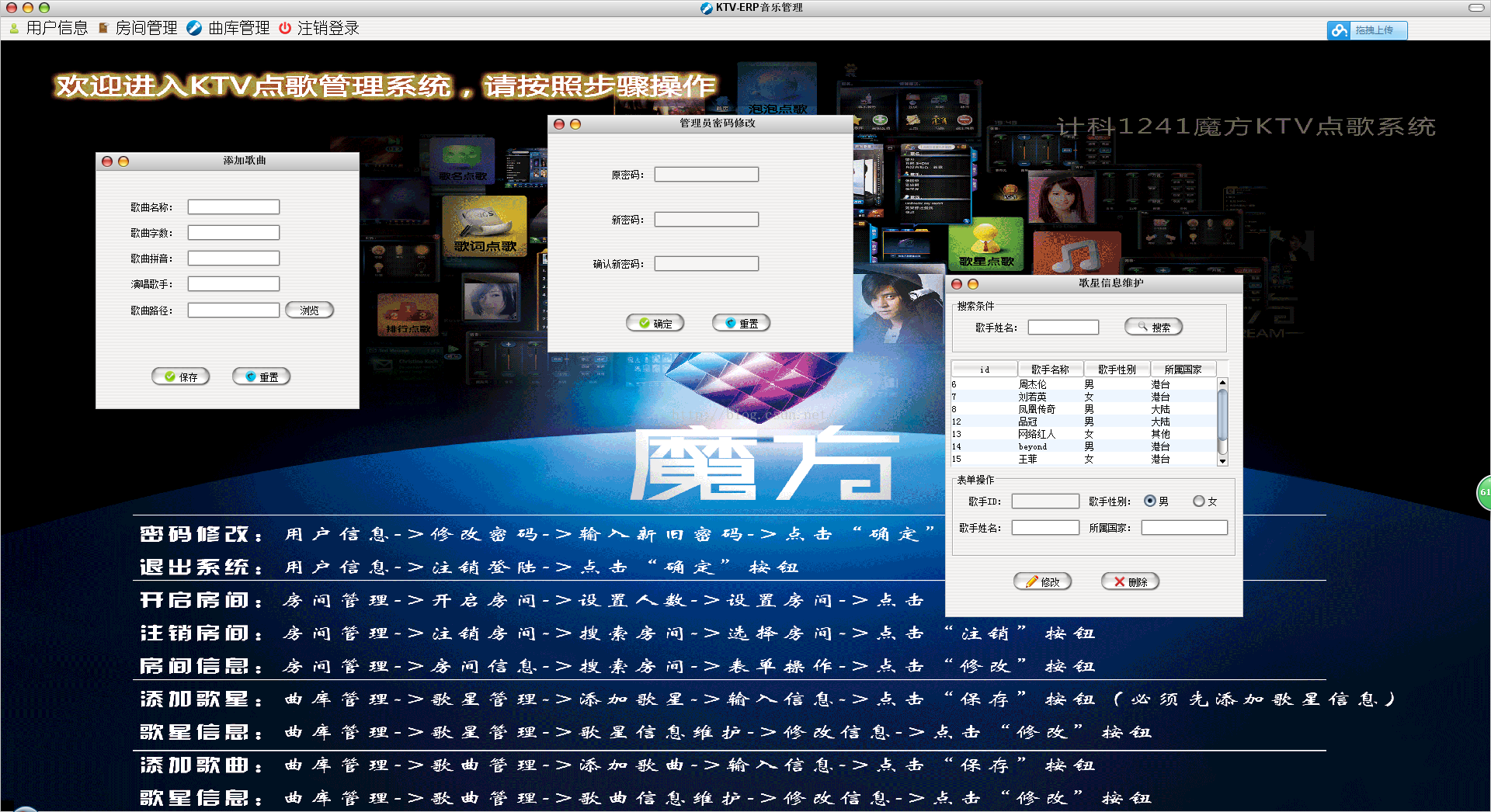The height and width of the screenshot is (812, 1491).
Task: Click the 拖拽上传 cloud upload icon
Action: point(1338,30)
